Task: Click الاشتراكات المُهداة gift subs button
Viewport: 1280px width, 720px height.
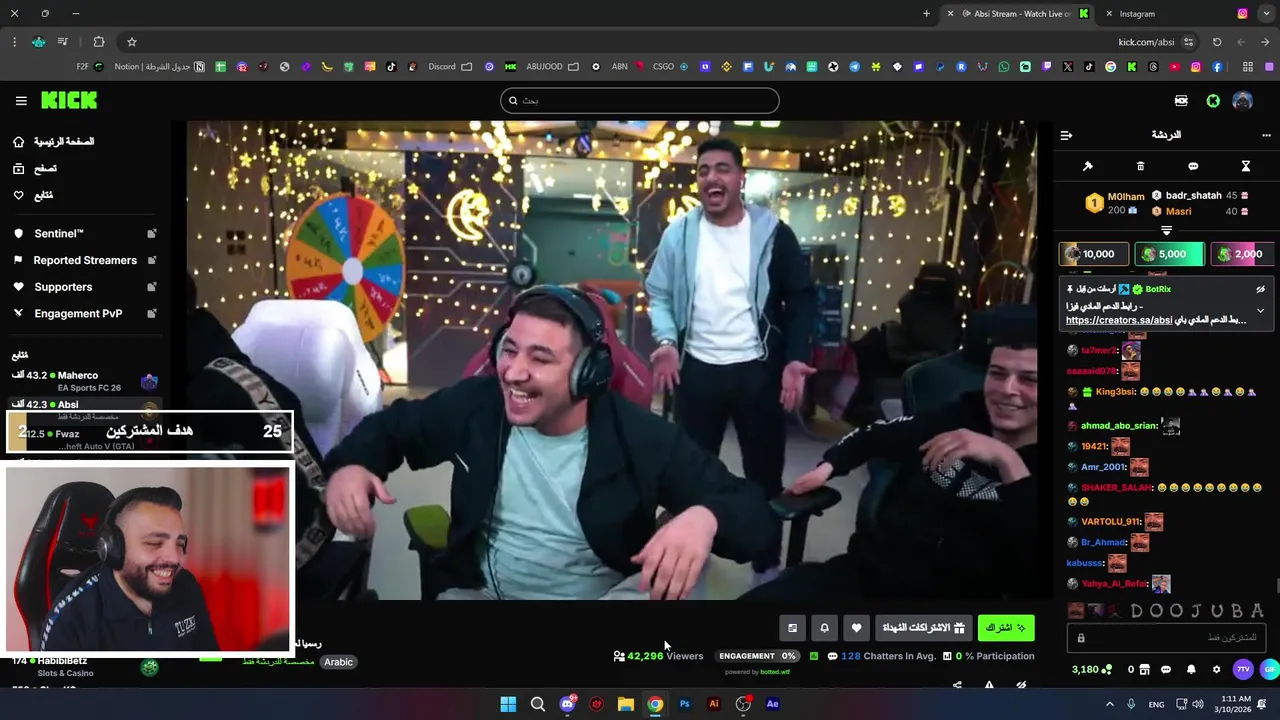Action: (x=923, y=628)
